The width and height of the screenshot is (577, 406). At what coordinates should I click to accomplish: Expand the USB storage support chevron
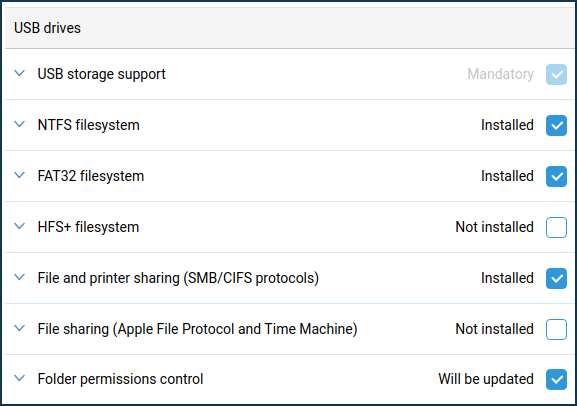coord(20,73)
